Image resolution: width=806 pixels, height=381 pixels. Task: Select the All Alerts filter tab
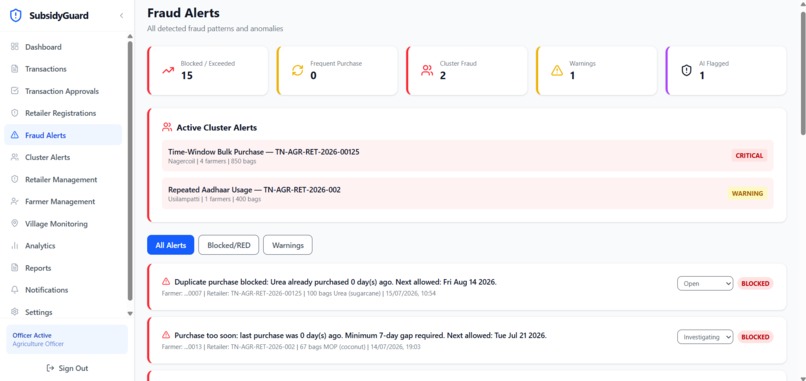pyautogui.click(x=170, y=245)
